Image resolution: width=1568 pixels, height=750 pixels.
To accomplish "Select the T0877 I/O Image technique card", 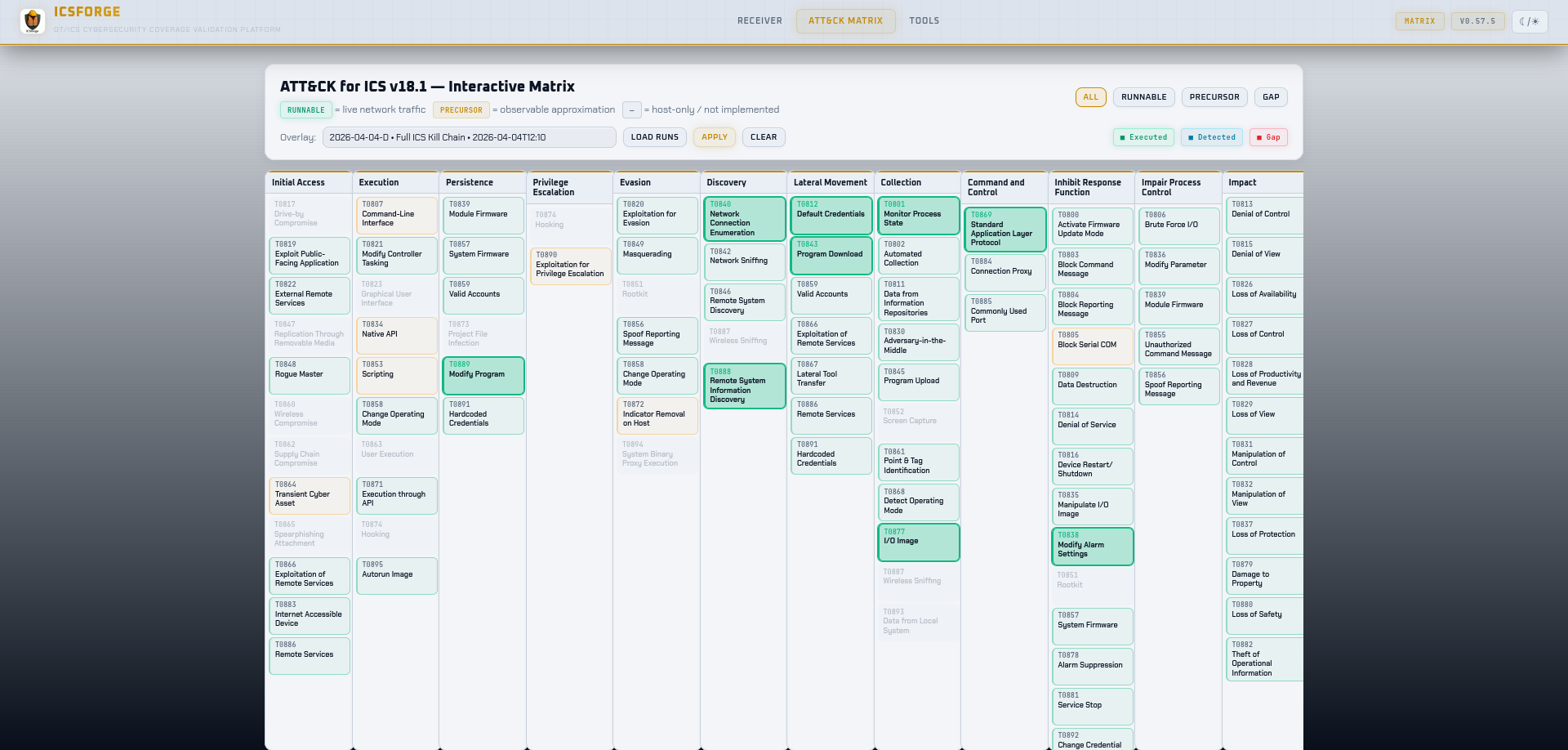I will [x=918, y=542].
